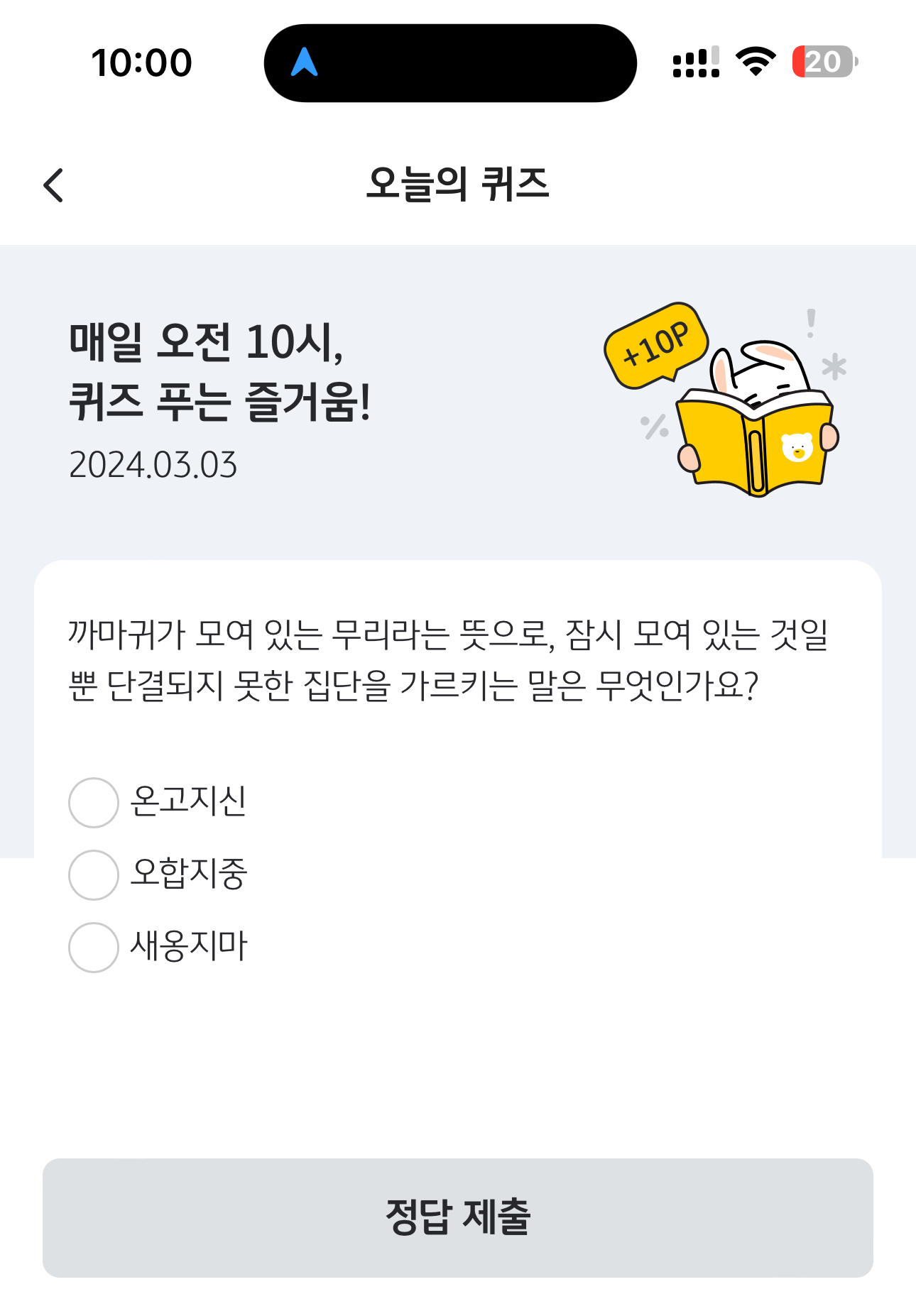Tap the quiz question text about 까마귀

coord(448,659)
